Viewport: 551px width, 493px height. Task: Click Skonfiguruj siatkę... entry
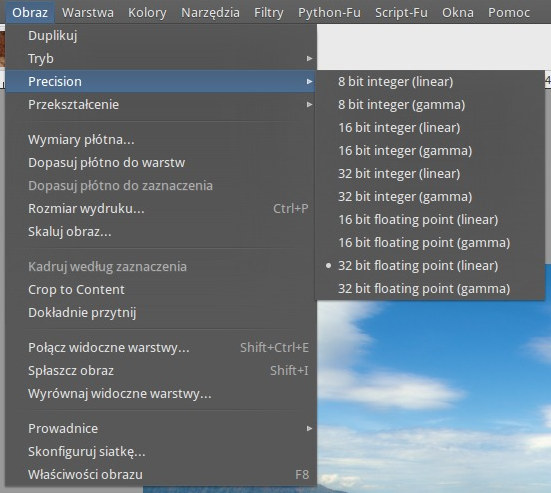pos(161,452)
